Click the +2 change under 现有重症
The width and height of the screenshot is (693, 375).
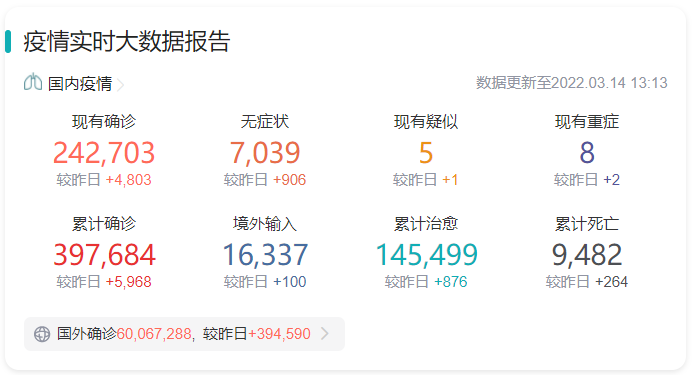(x=612, y=180)
